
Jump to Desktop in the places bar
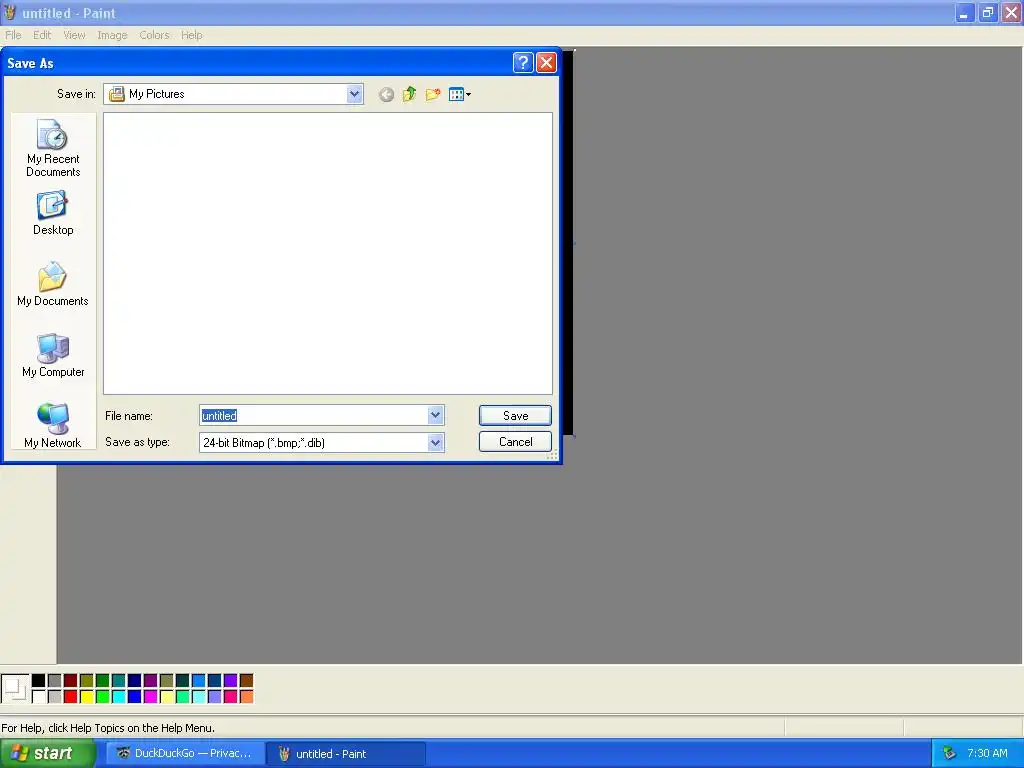(53, 214)
